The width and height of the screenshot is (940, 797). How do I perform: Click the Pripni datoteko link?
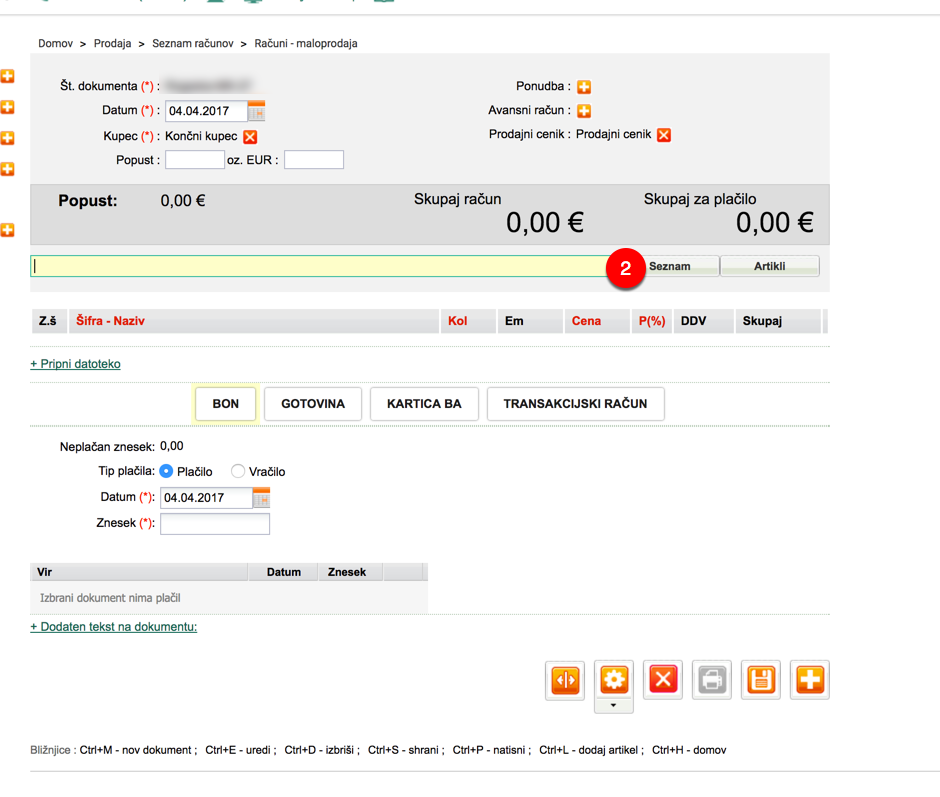point(76,364)
